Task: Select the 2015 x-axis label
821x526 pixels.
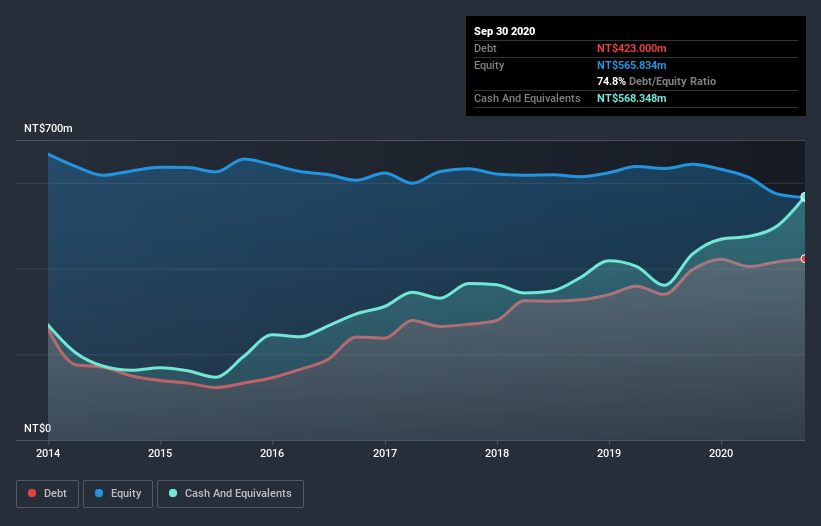Action: (x=160, y=453)
